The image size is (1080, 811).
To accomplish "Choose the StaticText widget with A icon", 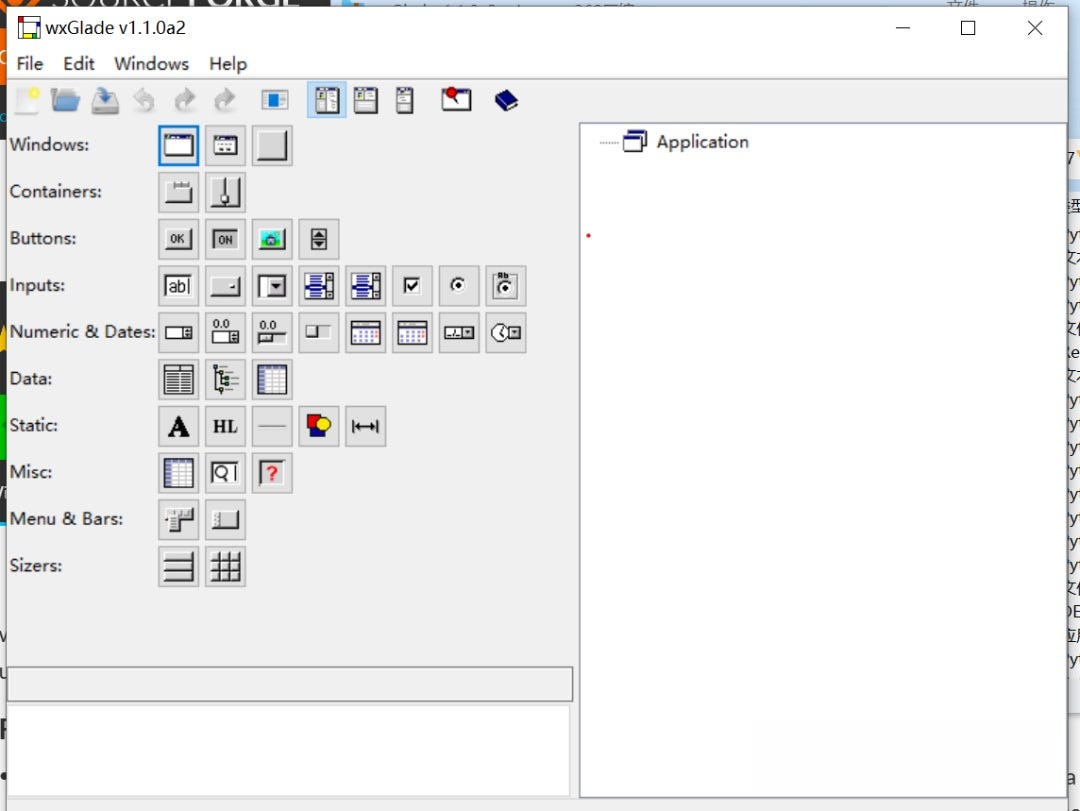I will (x=178, y=426).
